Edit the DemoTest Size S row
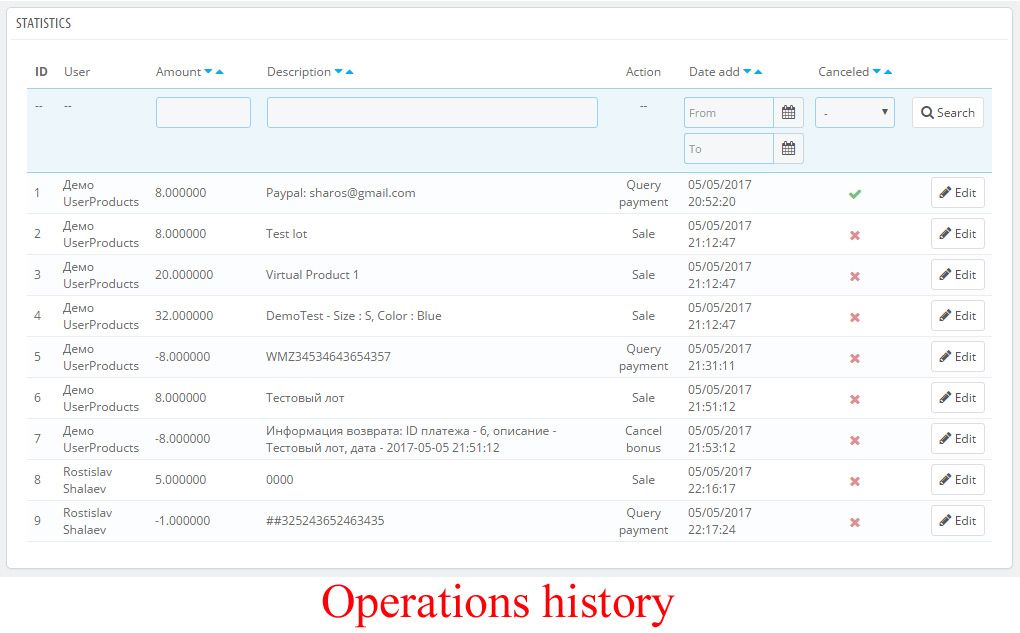The height and width of the screenshot is (633, 1020). (x=957, y=316)
